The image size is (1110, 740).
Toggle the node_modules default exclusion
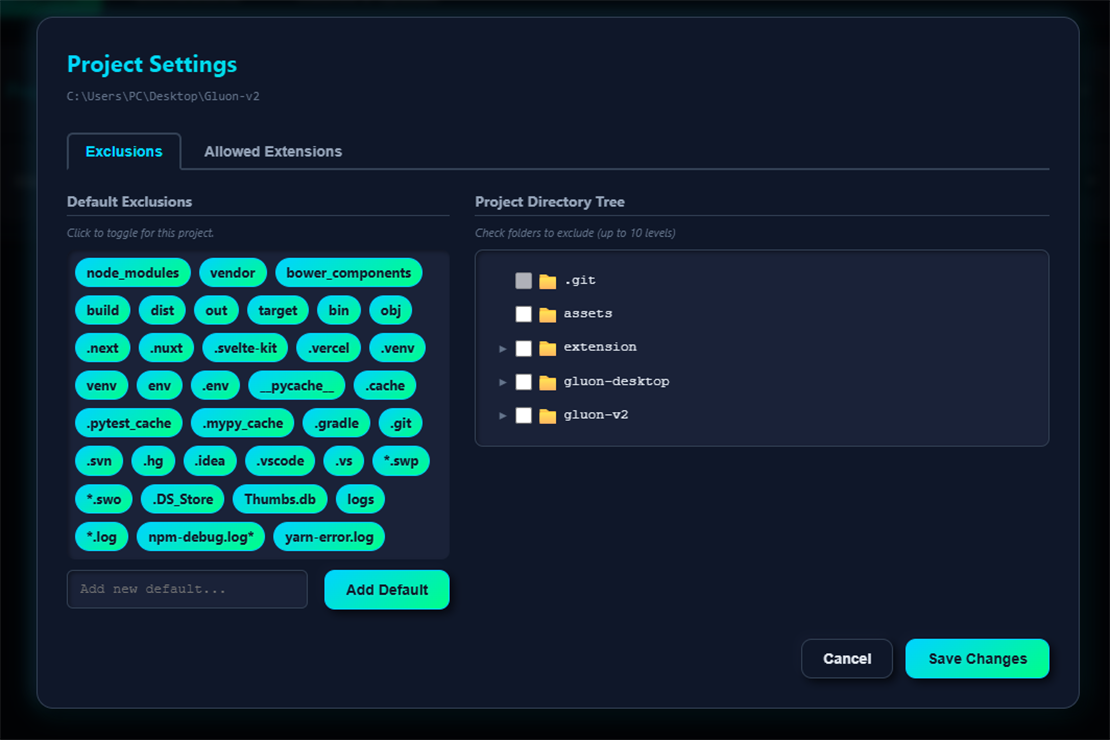click(x=132, y=272)
